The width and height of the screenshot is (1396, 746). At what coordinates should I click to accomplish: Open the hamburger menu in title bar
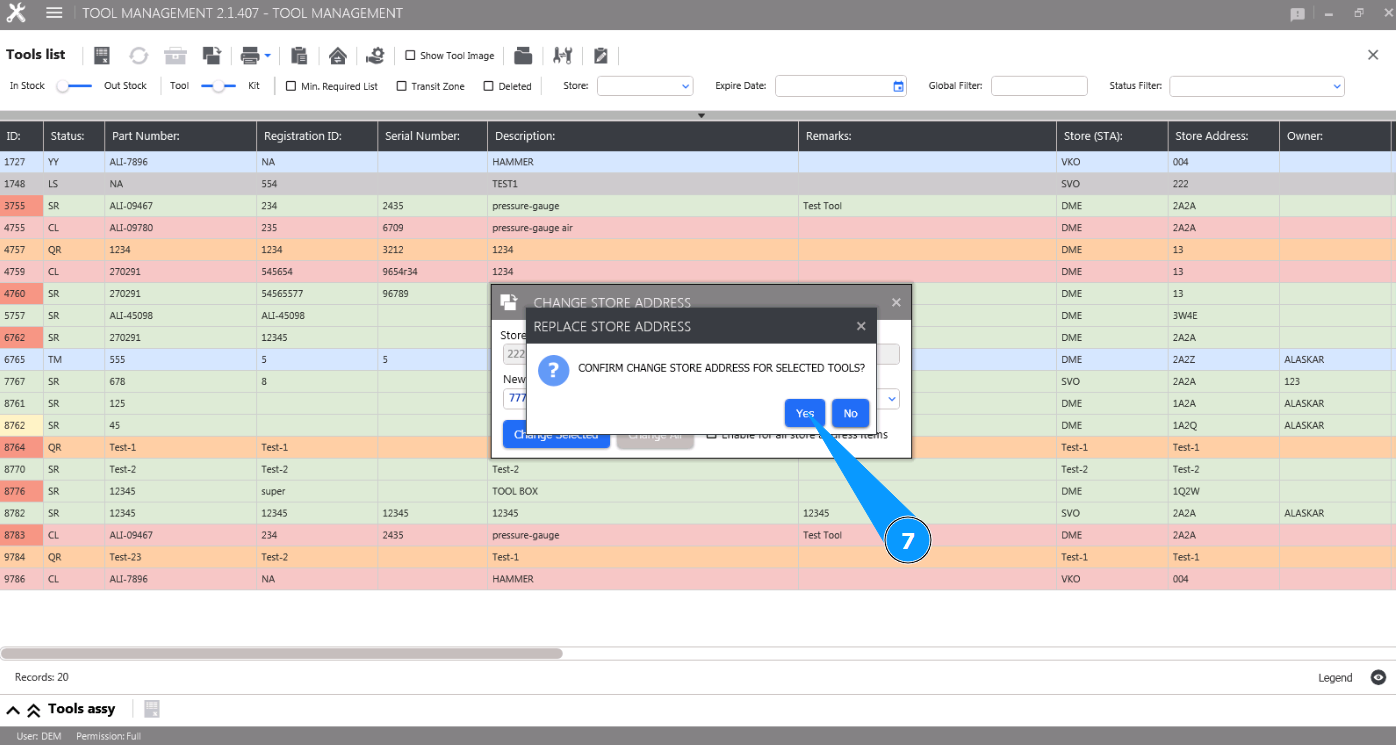[x=54, y=13]
